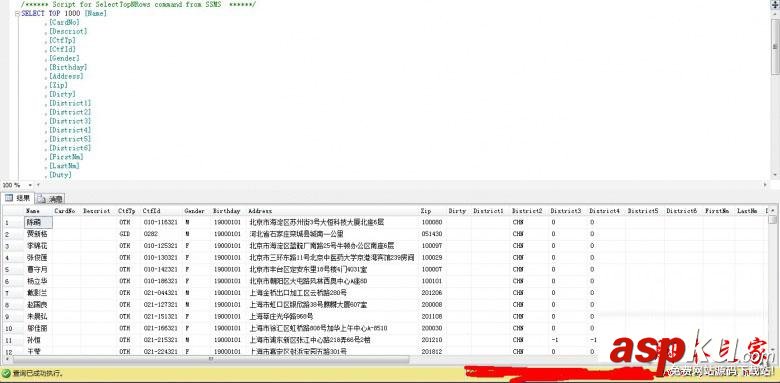This screenshot has height=383, width=780.
Task: Click the Address column header
Action: [x=260, y=211]
